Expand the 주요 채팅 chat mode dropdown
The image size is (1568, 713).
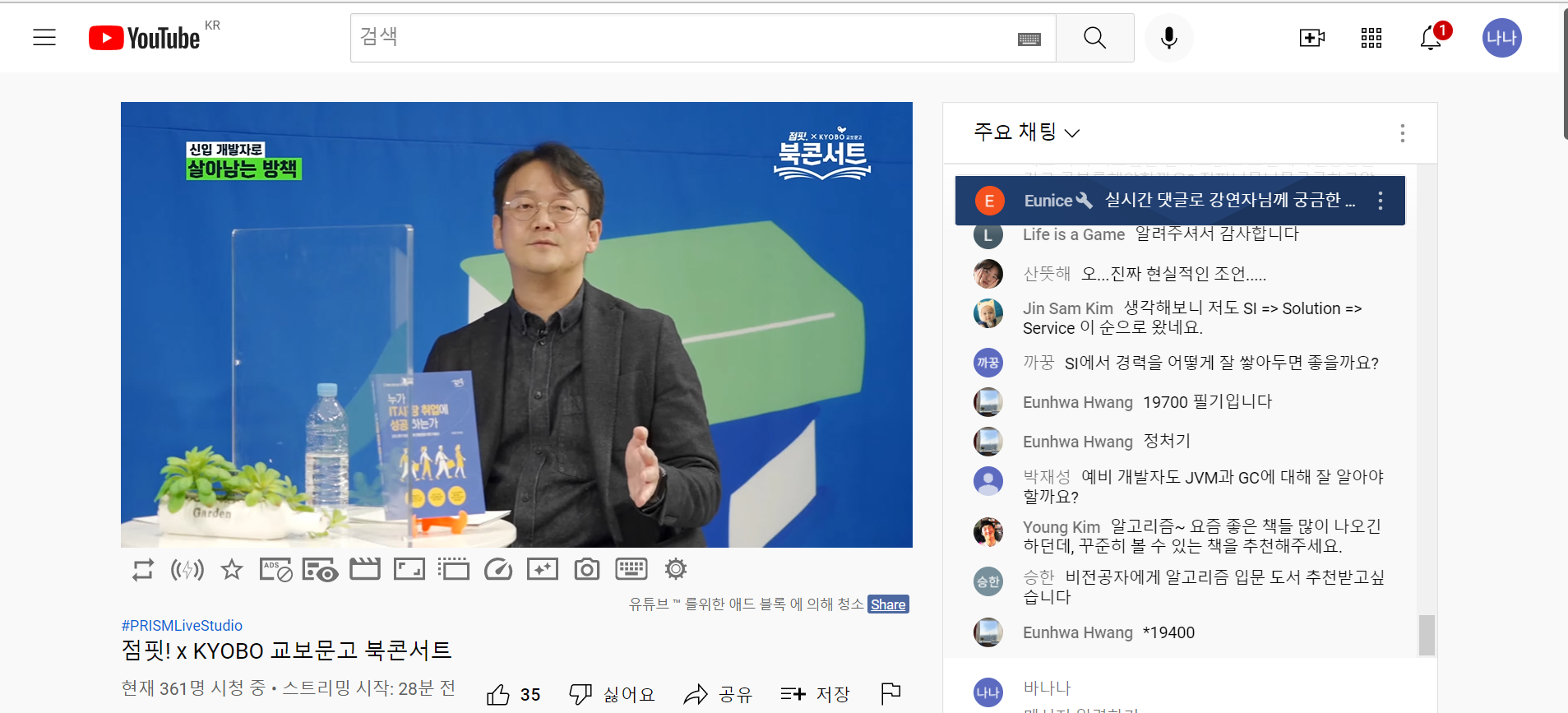pos(1026,132)
